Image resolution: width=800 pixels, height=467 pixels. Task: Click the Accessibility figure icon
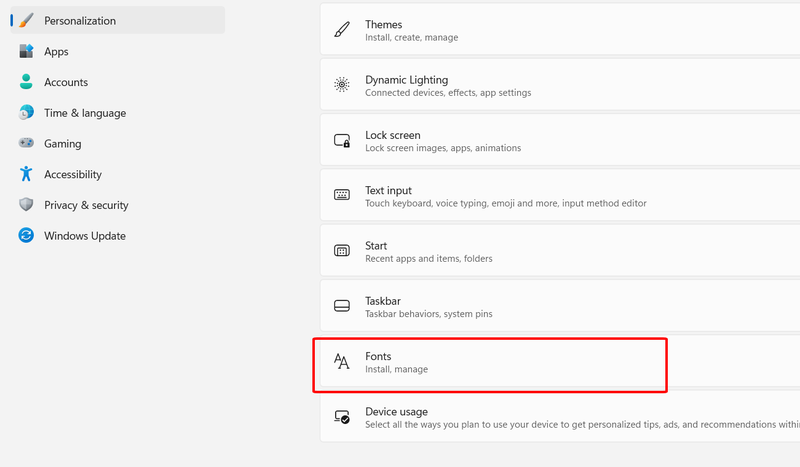[26, 174]
